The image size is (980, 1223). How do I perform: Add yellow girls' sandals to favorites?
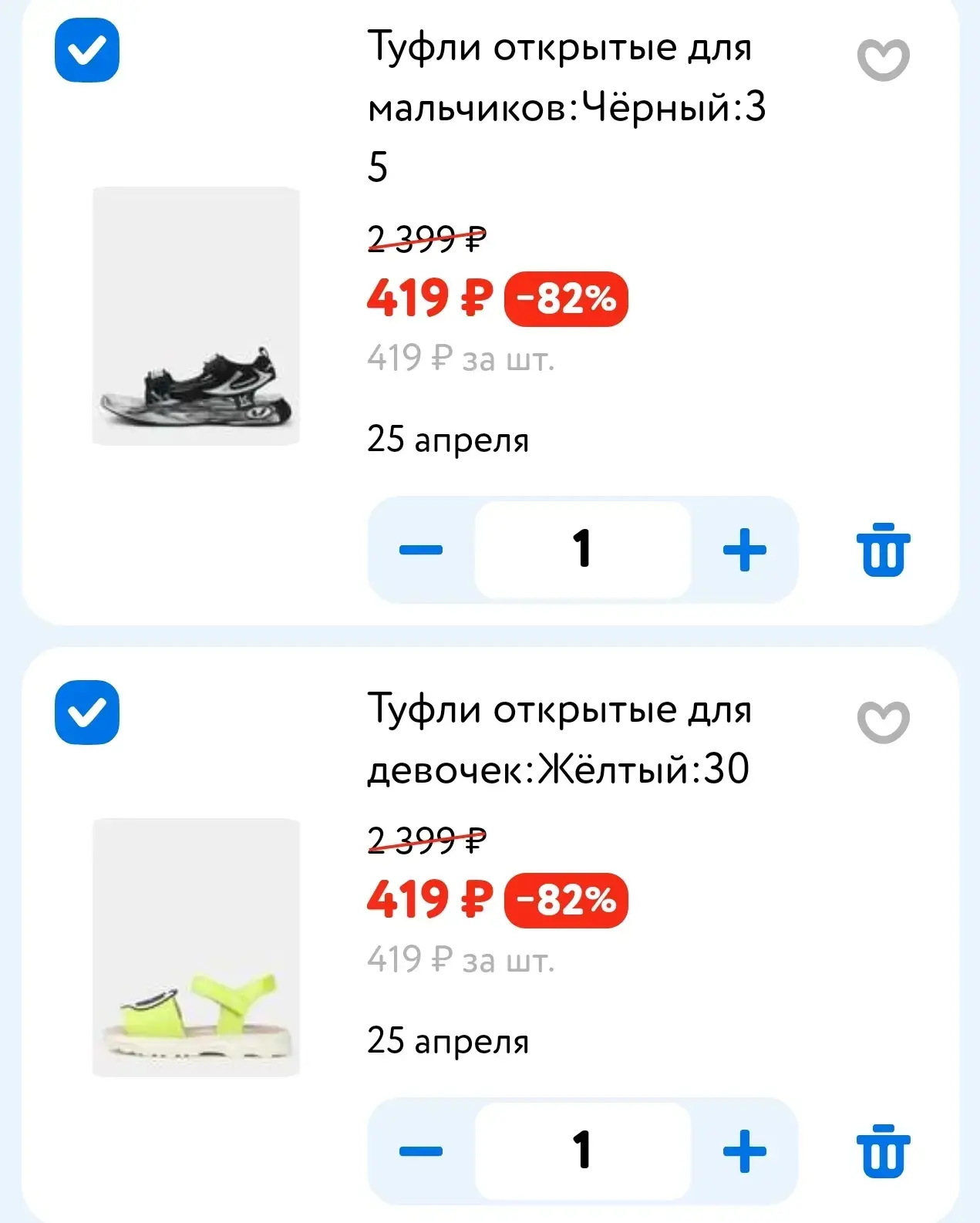point(883,722)
